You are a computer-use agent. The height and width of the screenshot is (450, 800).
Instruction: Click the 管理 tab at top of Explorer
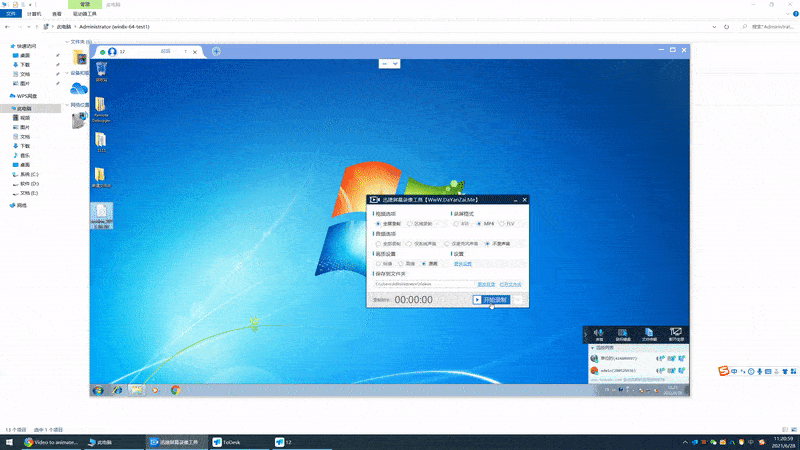(85, 4)
